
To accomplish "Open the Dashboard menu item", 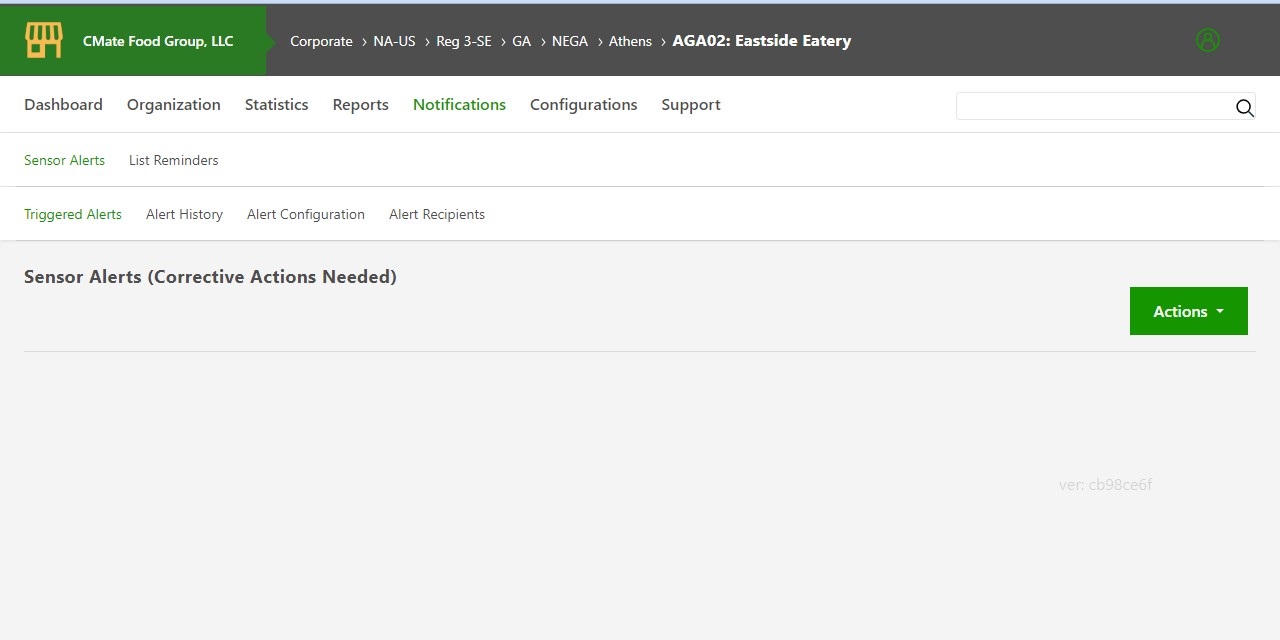I will pos(63,104).
